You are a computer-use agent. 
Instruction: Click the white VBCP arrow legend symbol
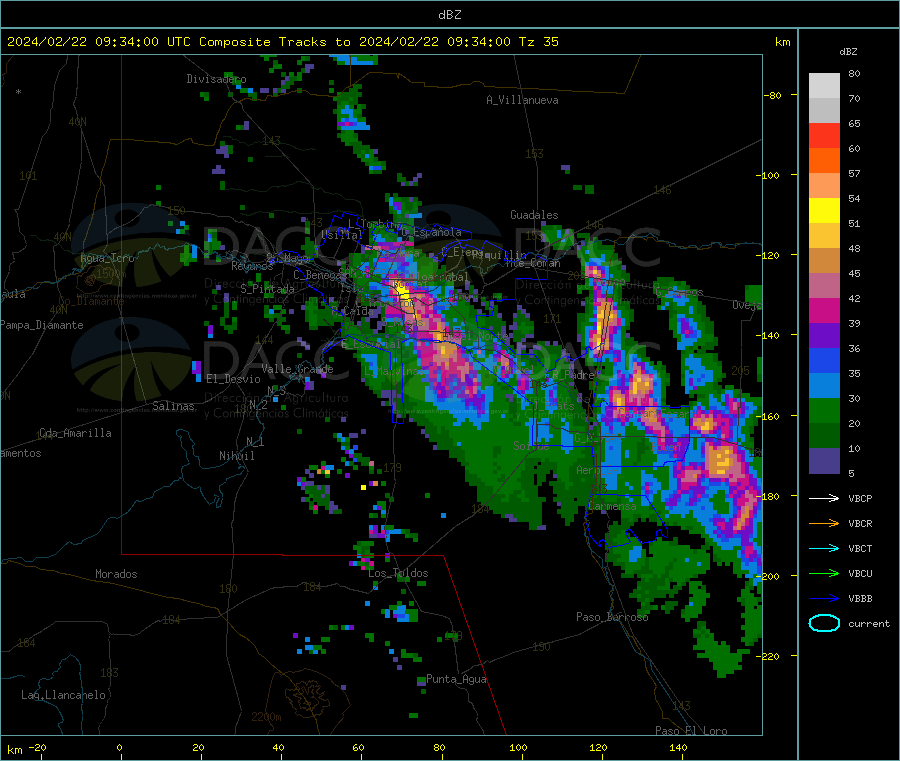[824, 498]
